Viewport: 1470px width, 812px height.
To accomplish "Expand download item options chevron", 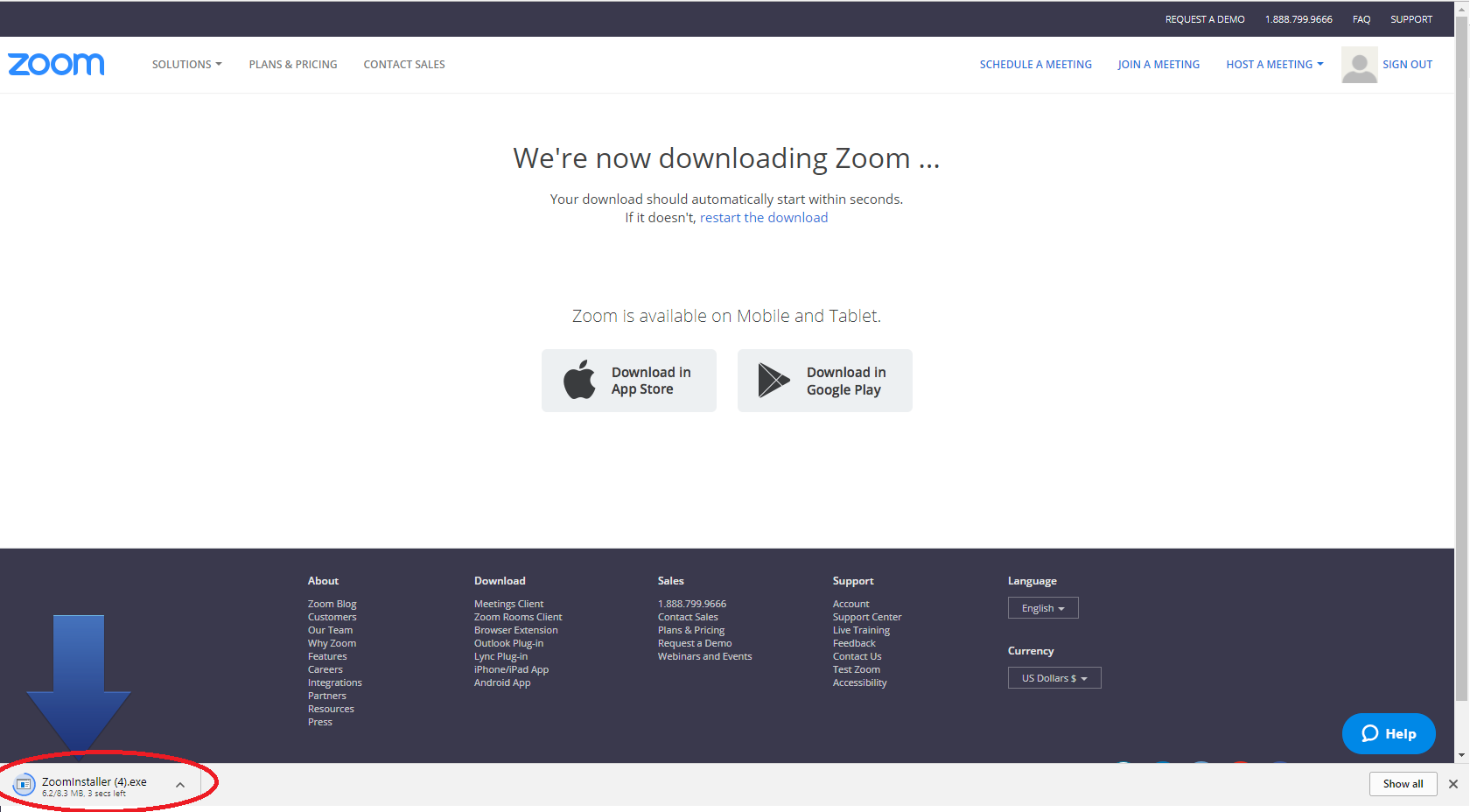I will pos(180,785).
